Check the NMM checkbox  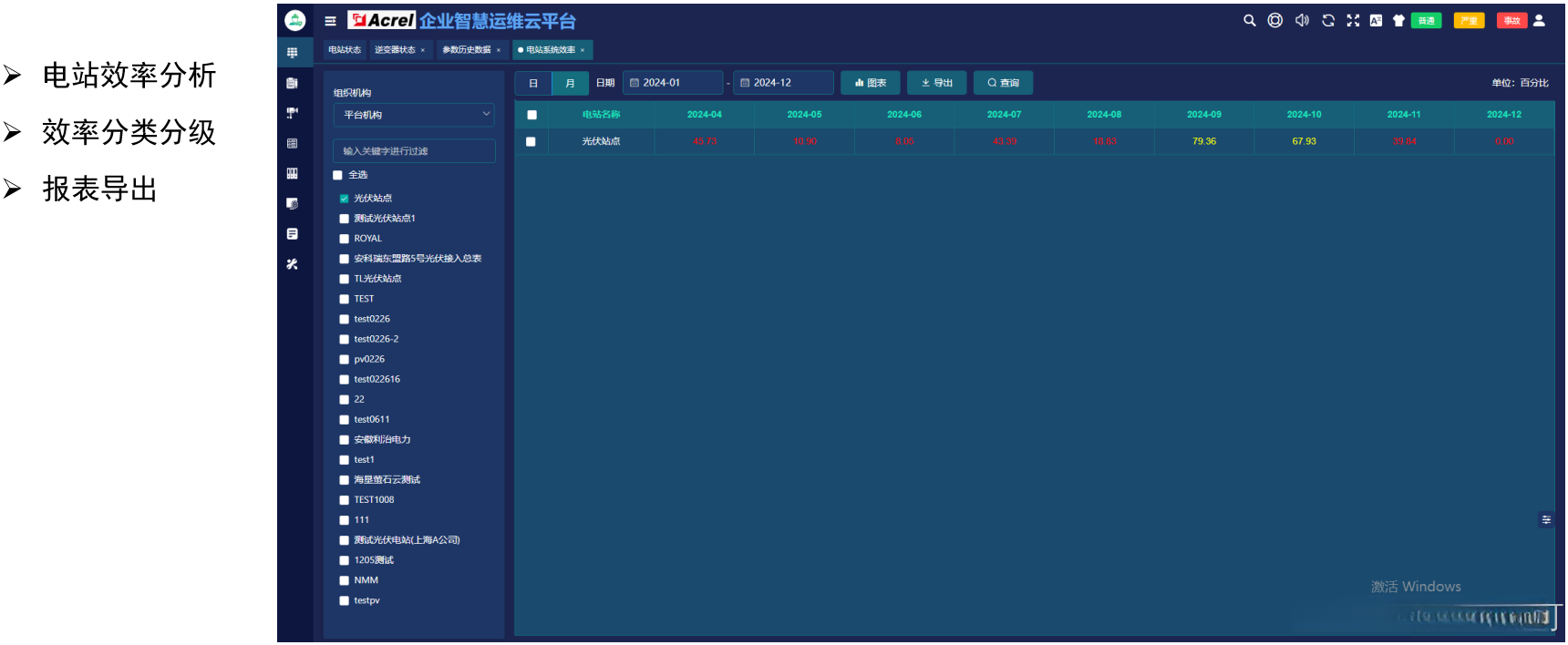(x=344, y=580)
